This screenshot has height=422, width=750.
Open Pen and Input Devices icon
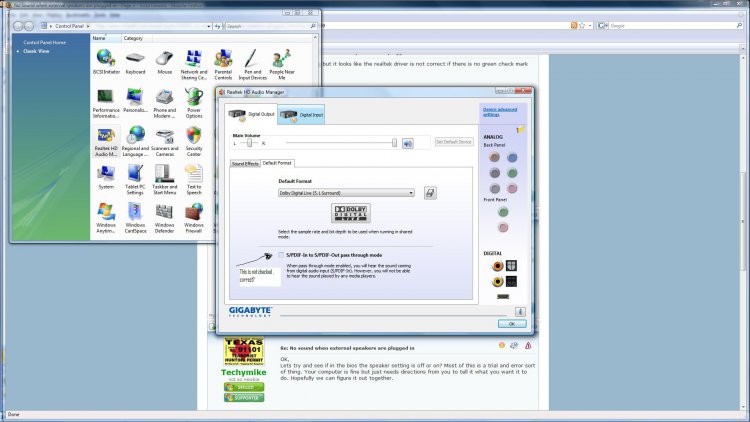point(252,64)
